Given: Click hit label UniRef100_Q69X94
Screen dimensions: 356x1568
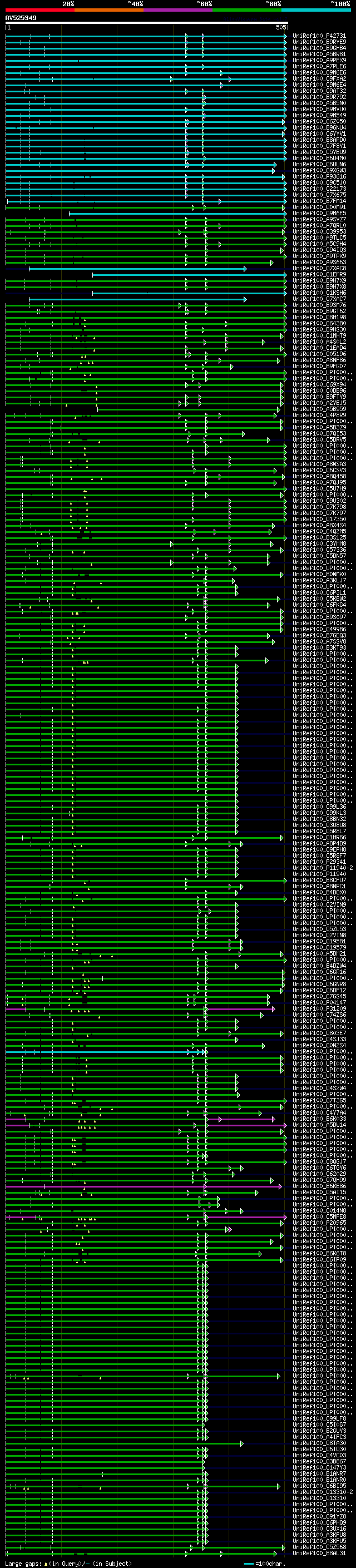Looking at the screenshot, I should click(x=319, y=385).
